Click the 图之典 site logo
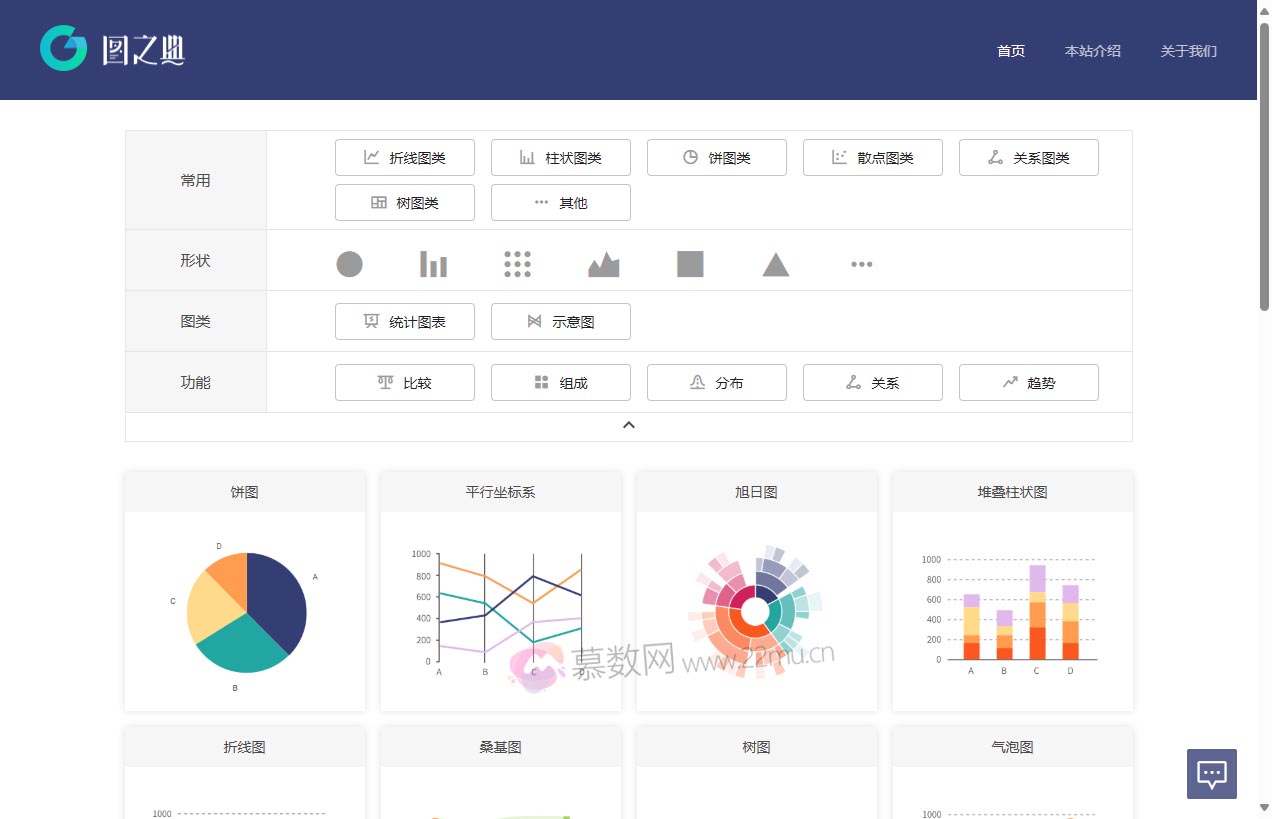Screen dimensions: 1272x819 pyautogui.click(x=113, y=47)
